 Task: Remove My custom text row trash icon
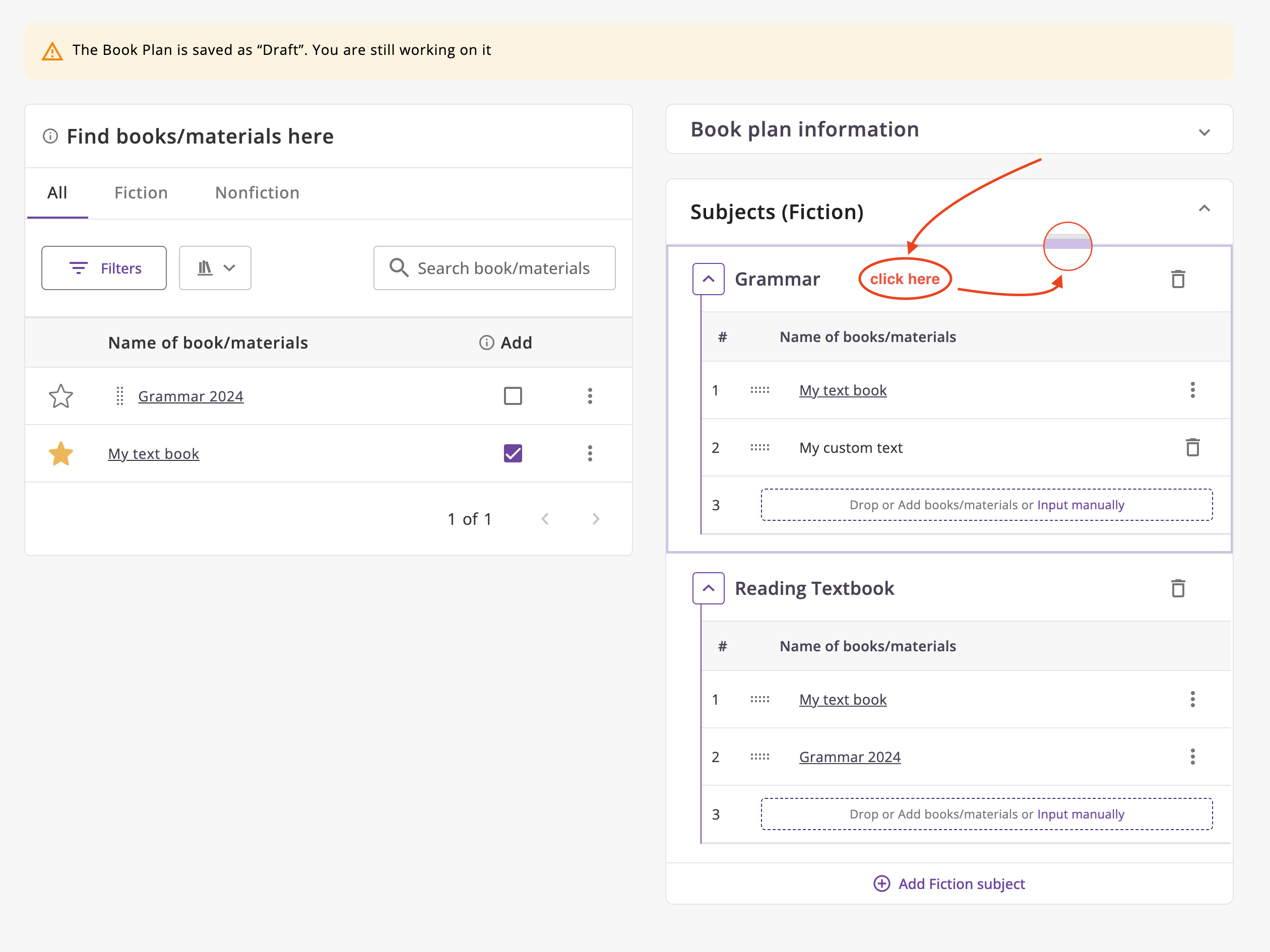1192,448
